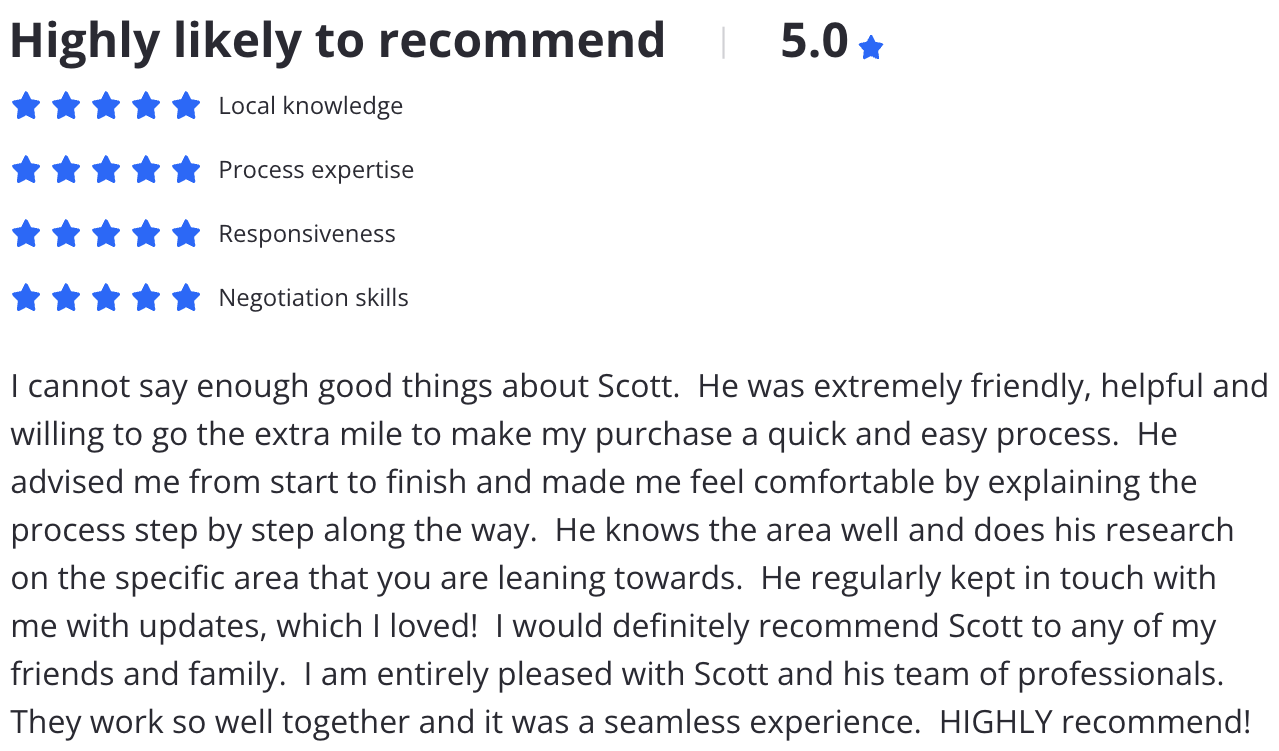Viewport: 1279px width, 751px height.
Task: Click the first star for Responsiveness
Action: [26, 234]
